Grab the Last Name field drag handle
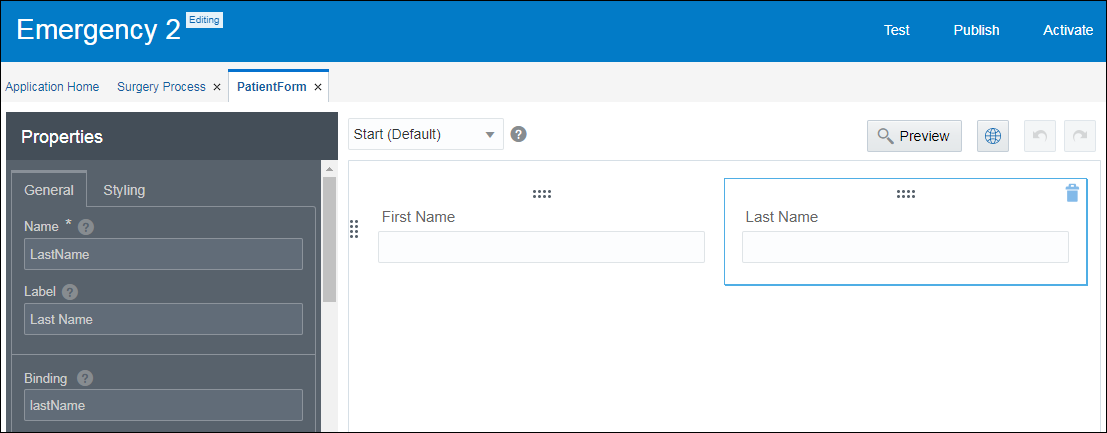The width and height of the screenshot is (1107, 433). [906, 194]
